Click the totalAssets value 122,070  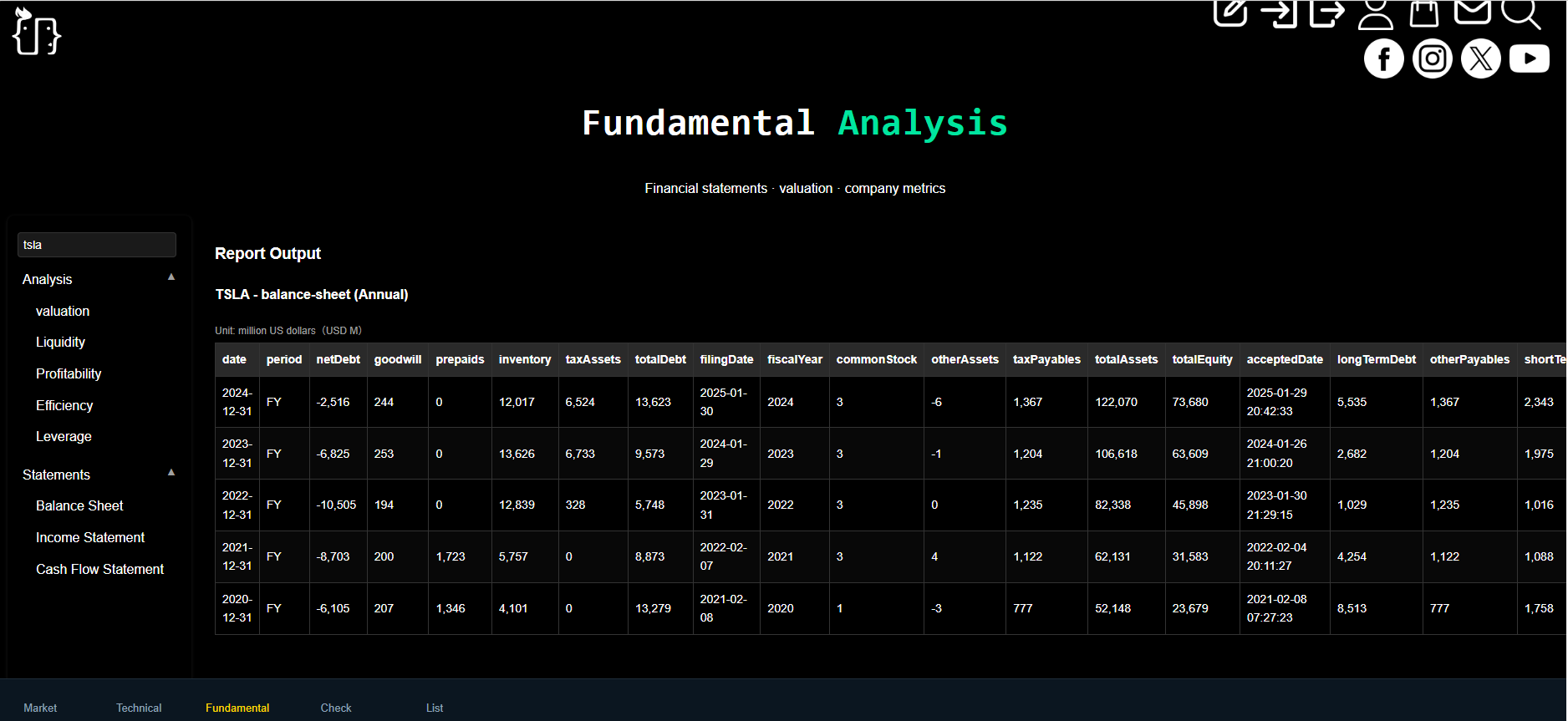pos(1116,402)
